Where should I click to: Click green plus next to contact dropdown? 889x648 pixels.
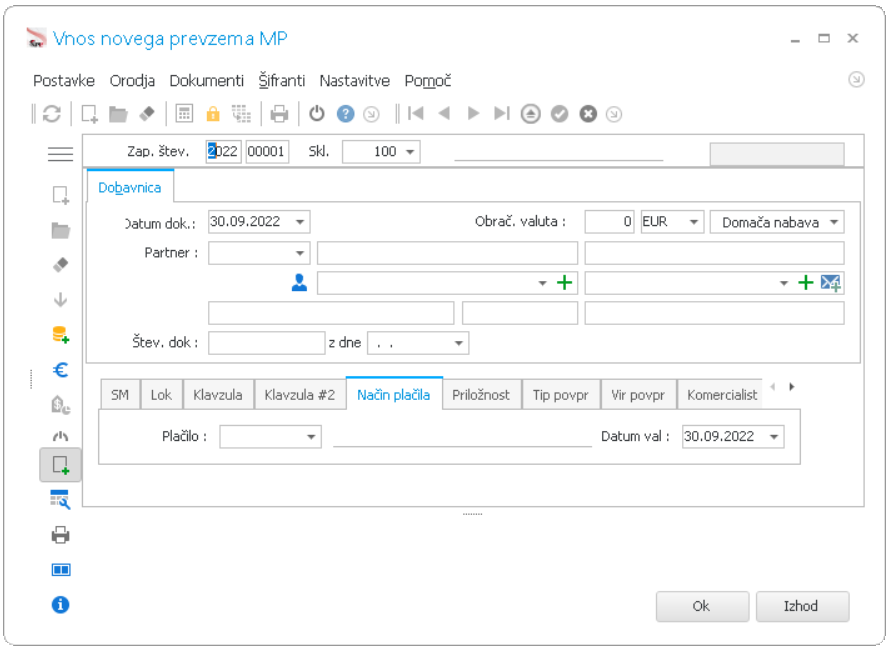pos(565,282)
